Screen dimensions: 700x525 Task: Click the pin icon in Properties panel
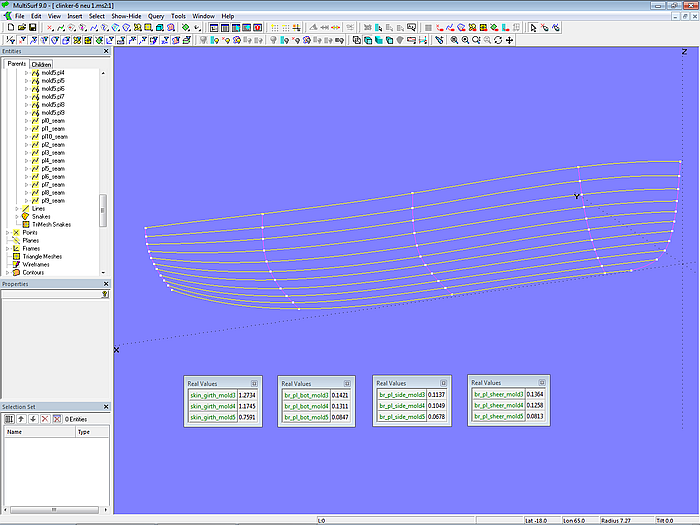pos(105,295)
